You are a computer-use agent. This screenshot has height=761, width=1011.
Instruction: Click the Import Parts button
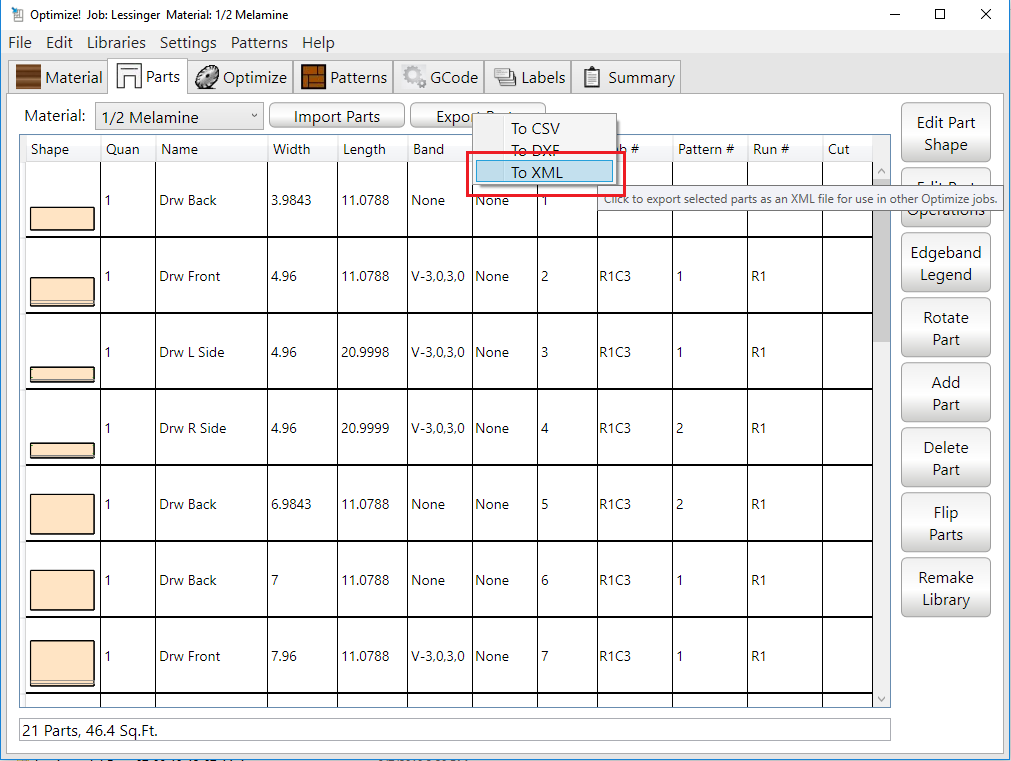pyautogui.click(x=336, y=117)
